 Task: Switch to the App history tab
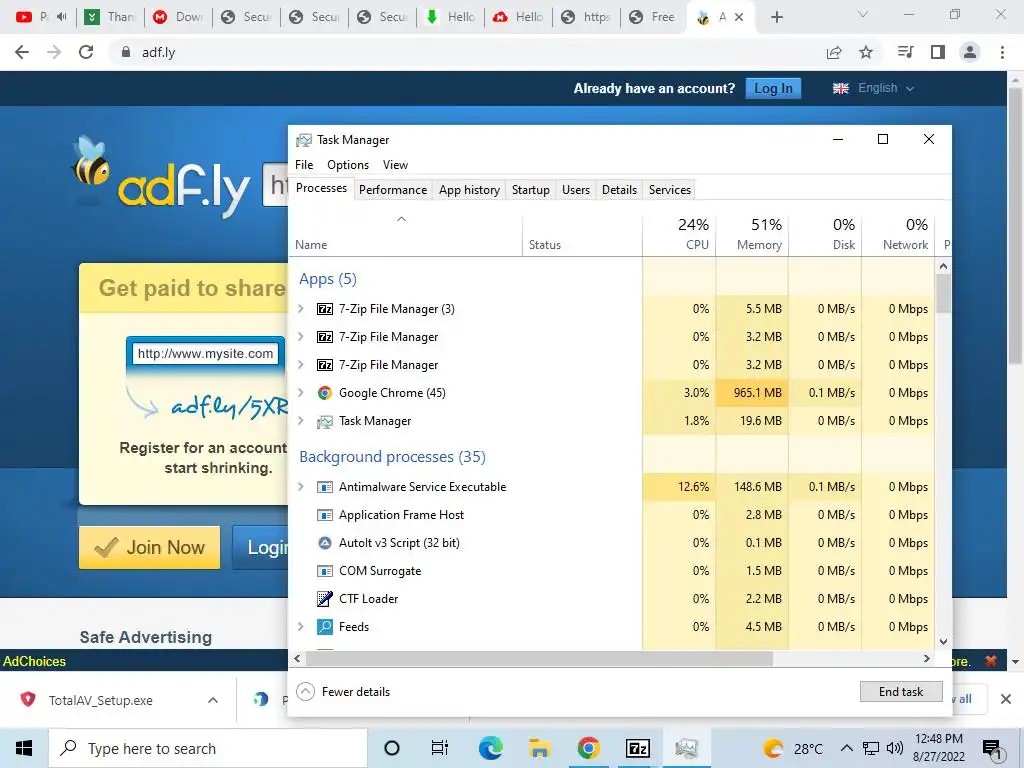tap(470, 190)
